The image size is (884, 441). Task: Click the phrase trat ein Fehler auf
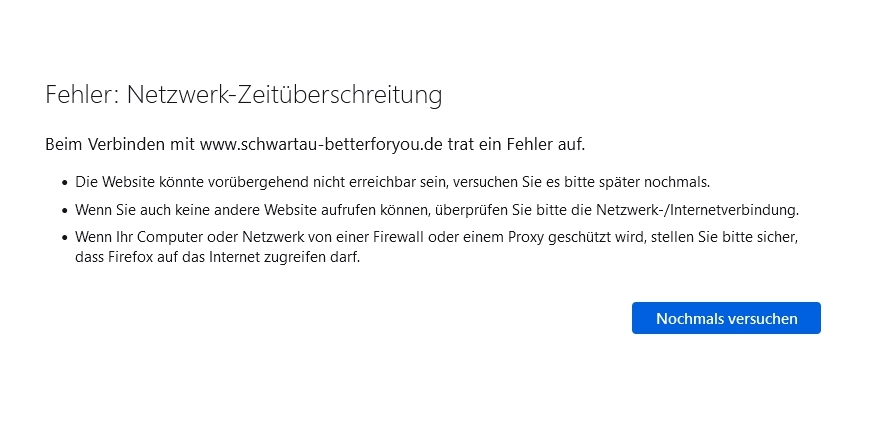516,145
